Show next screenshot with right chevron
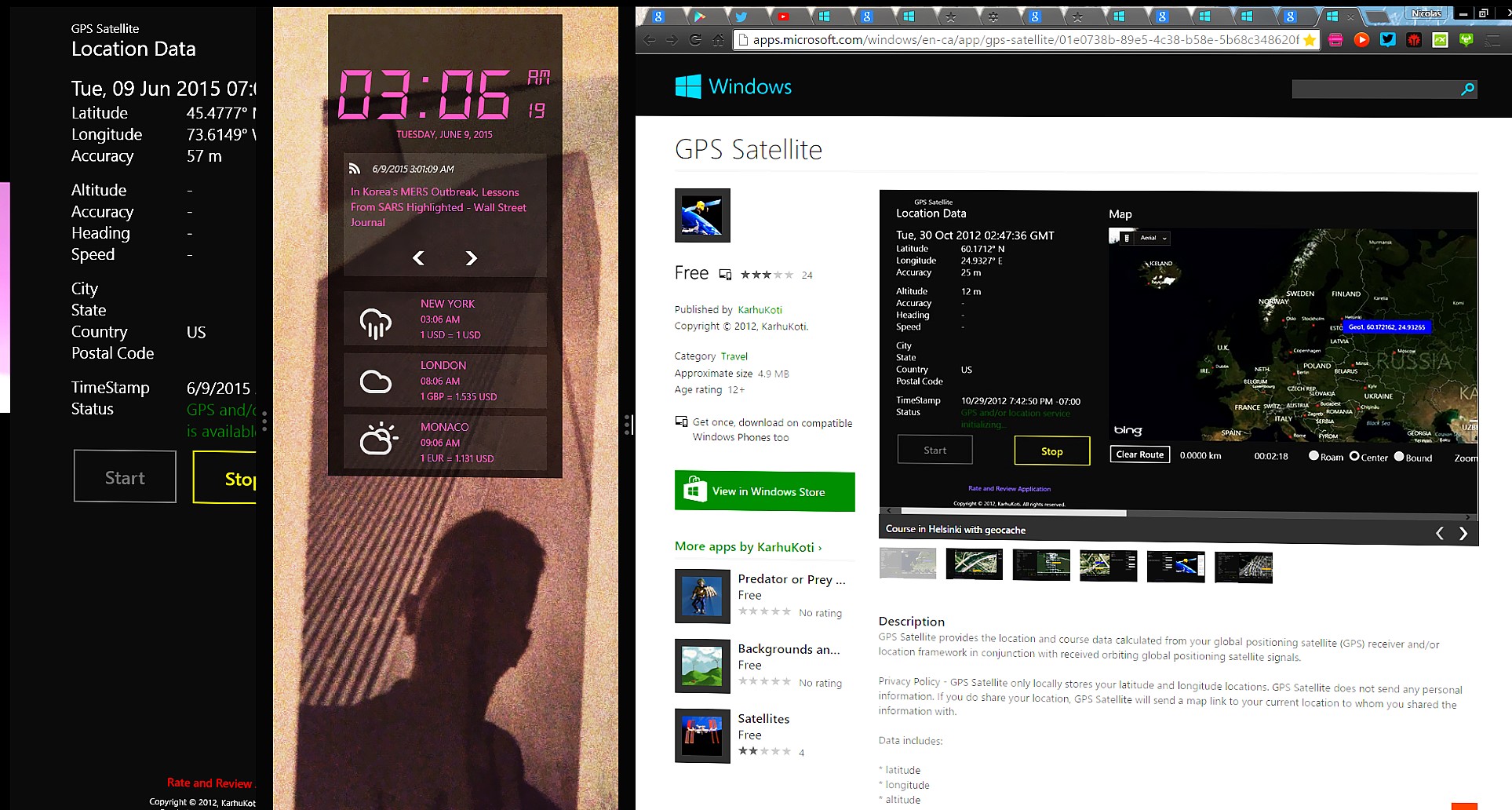 [1463, 534]
